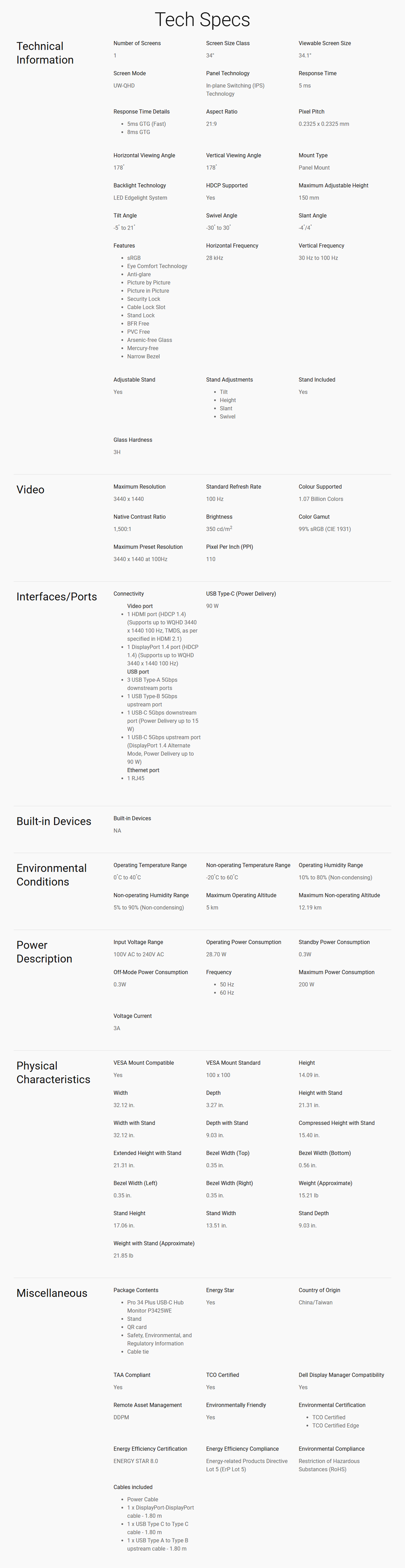The height and width of the screenshot is (1568, 405).
Task: Click the Built-in Devices section heading
Action: [54, 821]
